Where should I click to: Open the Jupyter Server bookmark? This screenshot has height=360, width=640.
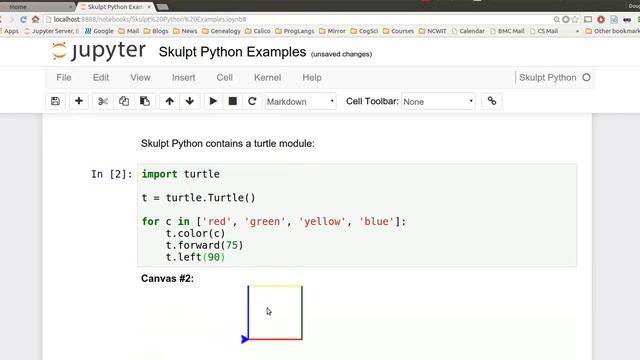click(51, 31)
